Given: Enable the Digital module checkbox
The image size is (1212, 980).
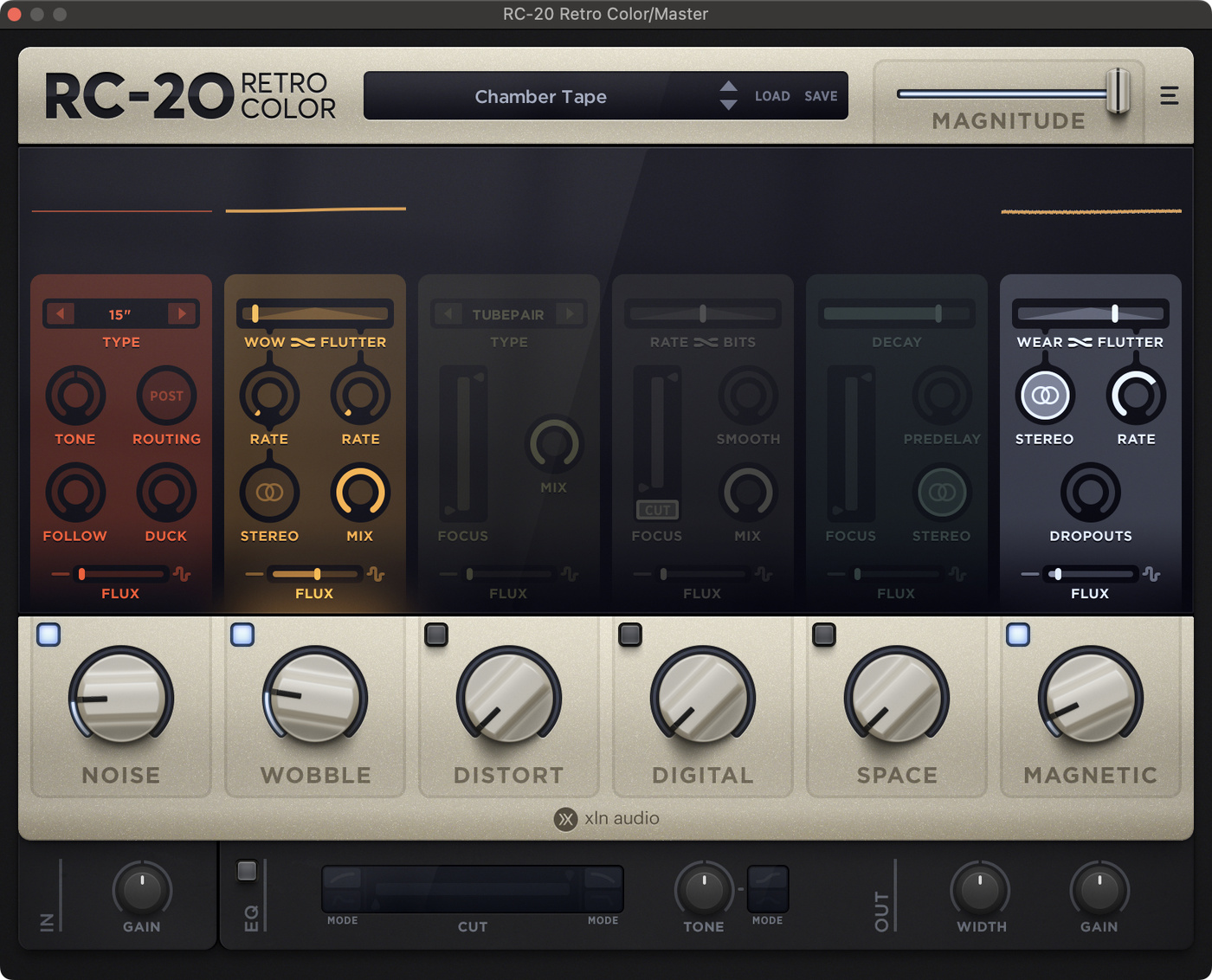Looking at the screenshot, I should coord(630,635).
